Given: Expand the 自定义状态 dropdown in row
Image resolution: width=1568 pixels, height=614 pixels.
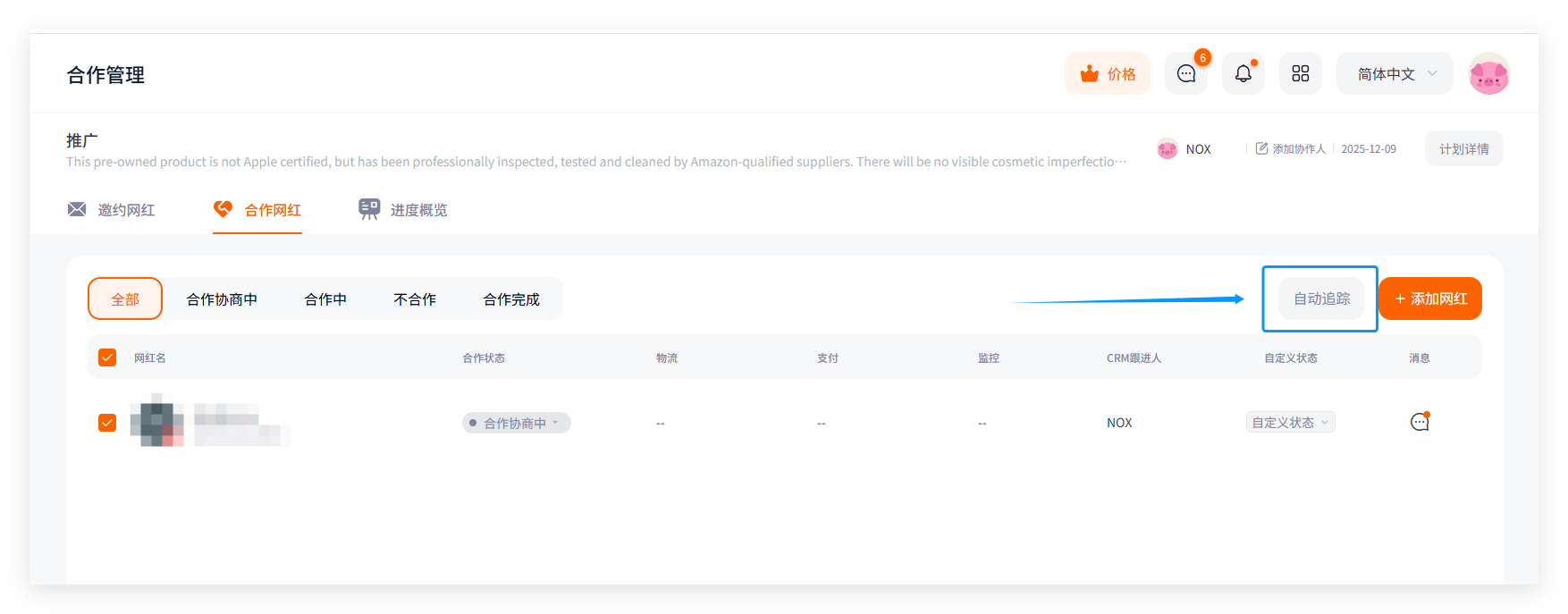Looking at the screenshot, I should pos(1290,423).
